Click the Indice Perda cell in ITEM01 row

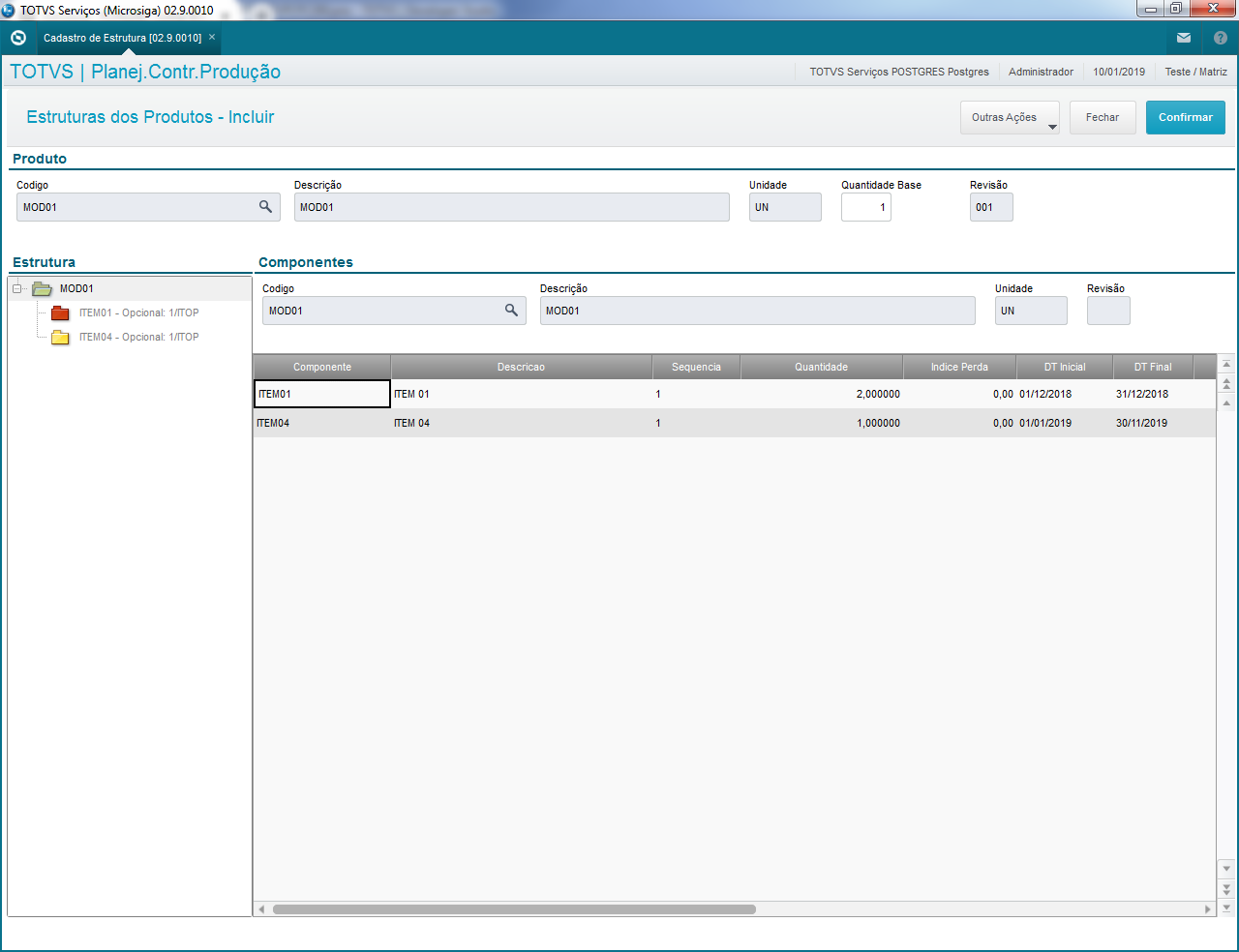point(959,394)
